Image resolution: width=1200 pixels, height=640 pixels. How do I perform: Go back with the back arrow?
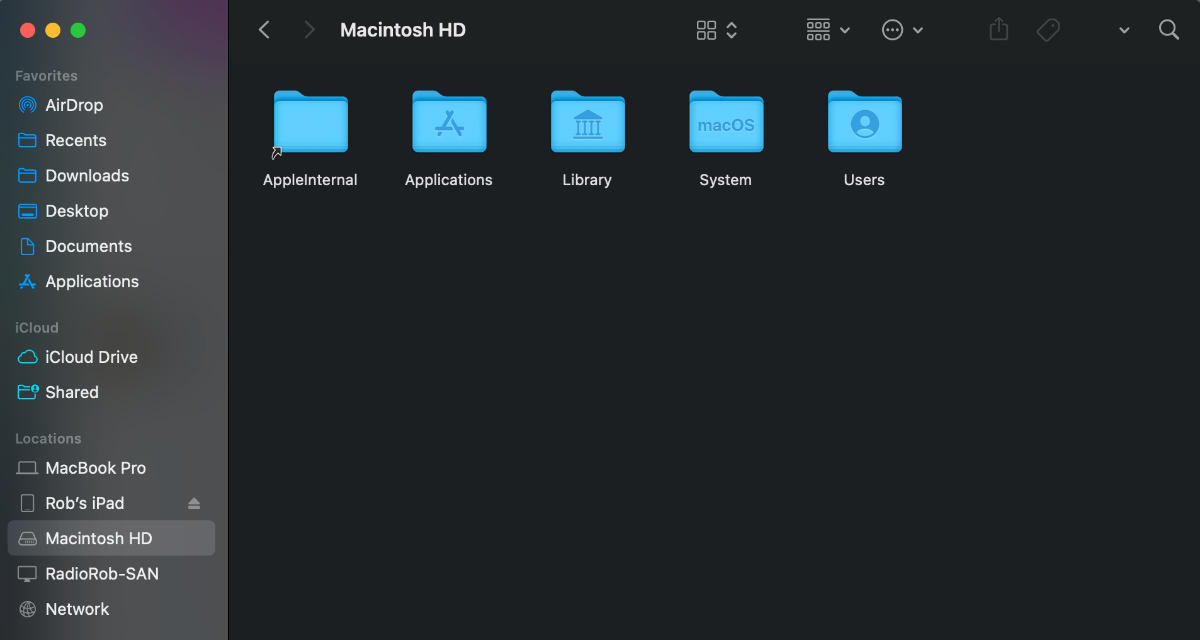[264, 30]
